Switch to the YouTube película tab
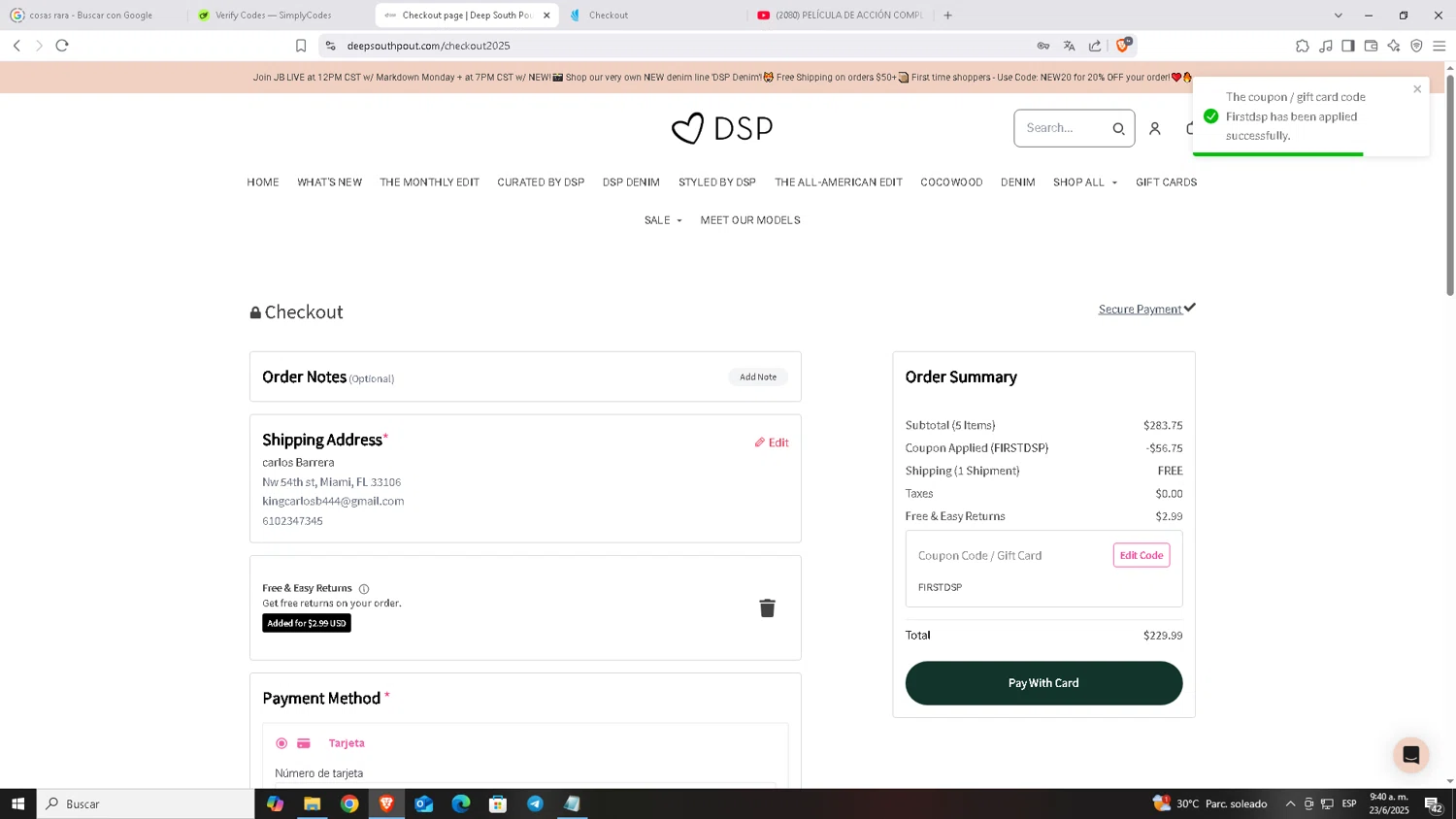The width and height of the screenshot is (1456, 819). 841,16
